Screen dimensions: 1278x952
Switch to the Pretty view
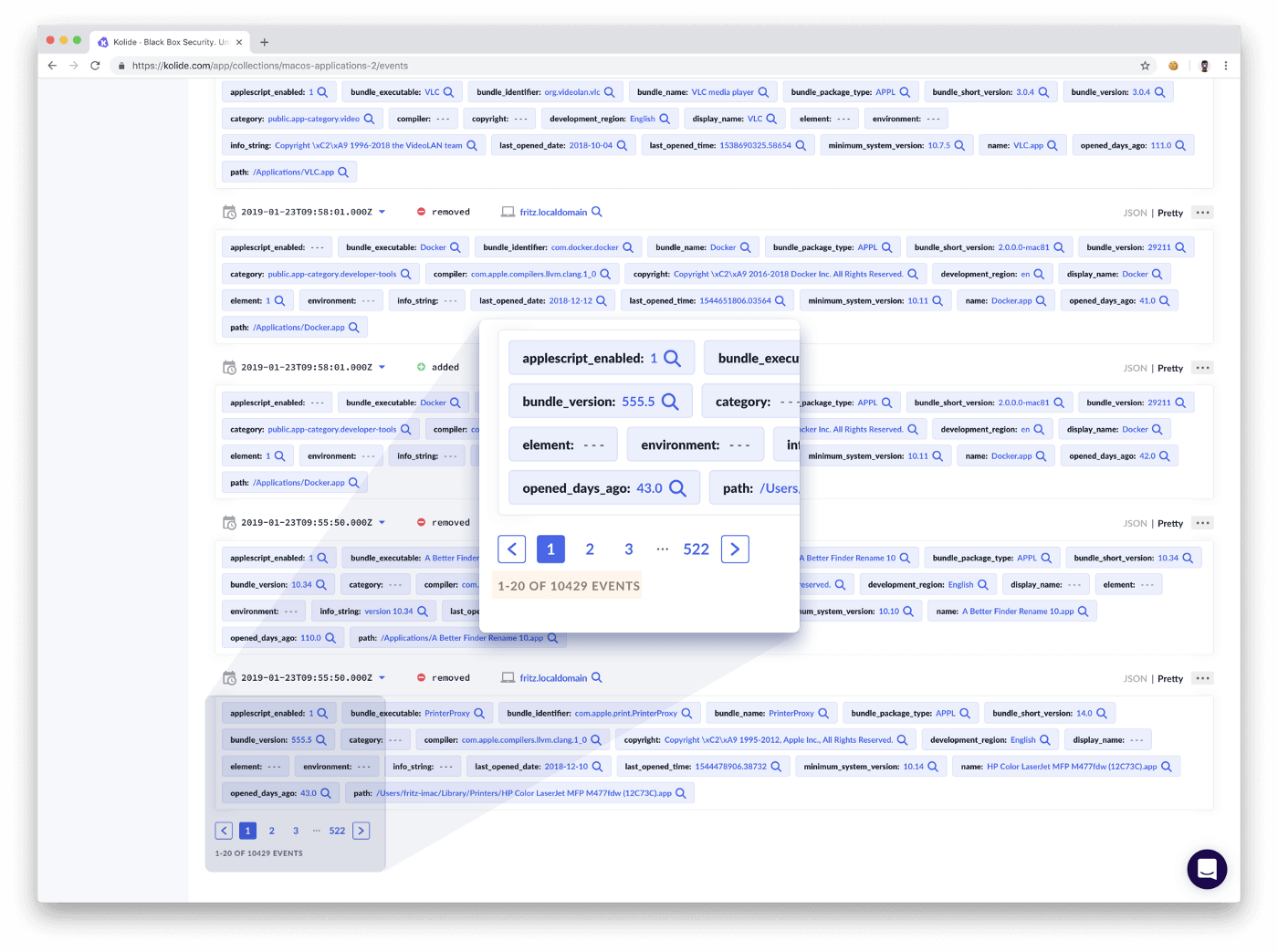pyautogui.click(x=1169, y=213)
